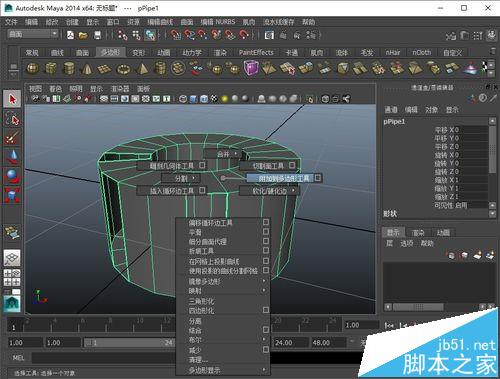Toggle the yellow light icon in panel toolbar
500x379 pixels.
click(224, 99)
